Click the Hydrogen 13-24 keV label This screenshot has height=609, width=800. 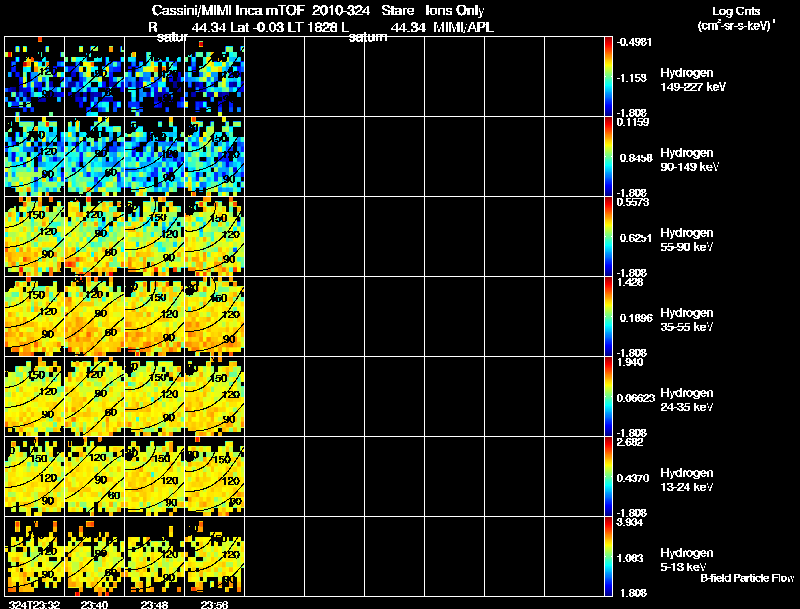(x=686, y=480)
